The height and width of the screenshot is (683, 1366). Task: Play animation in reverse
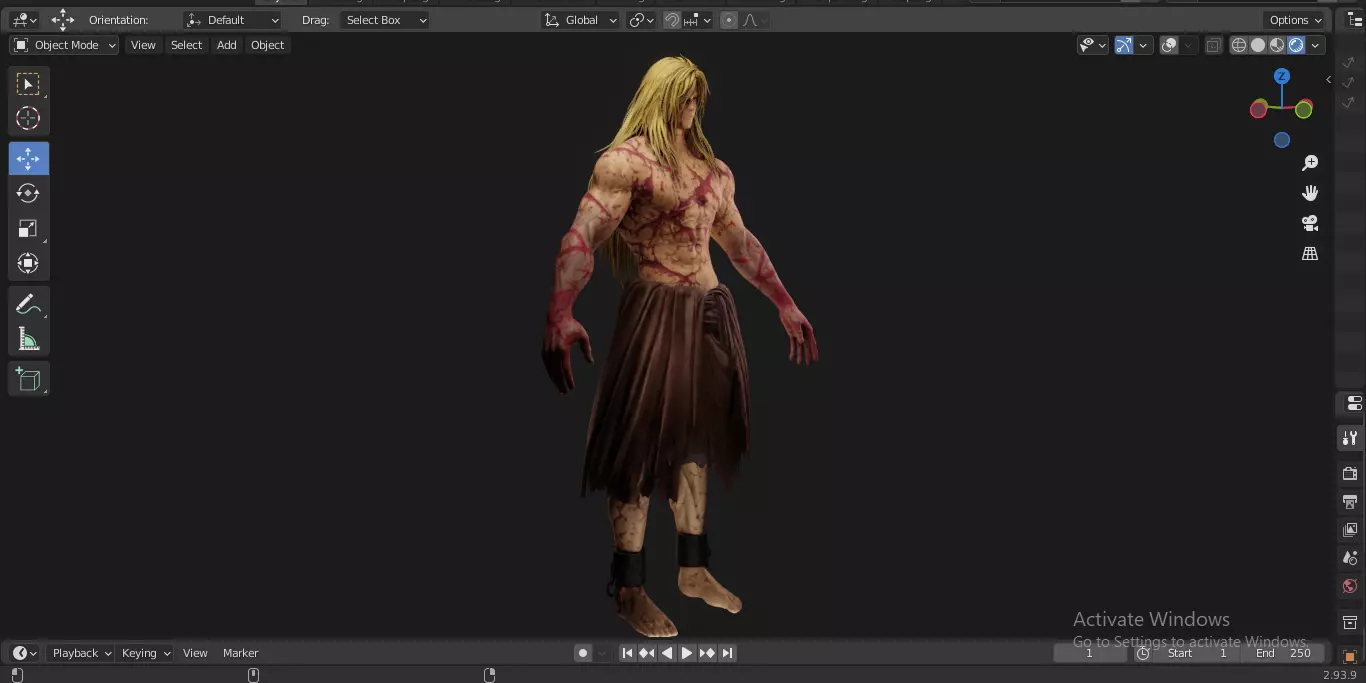(667, 653)
